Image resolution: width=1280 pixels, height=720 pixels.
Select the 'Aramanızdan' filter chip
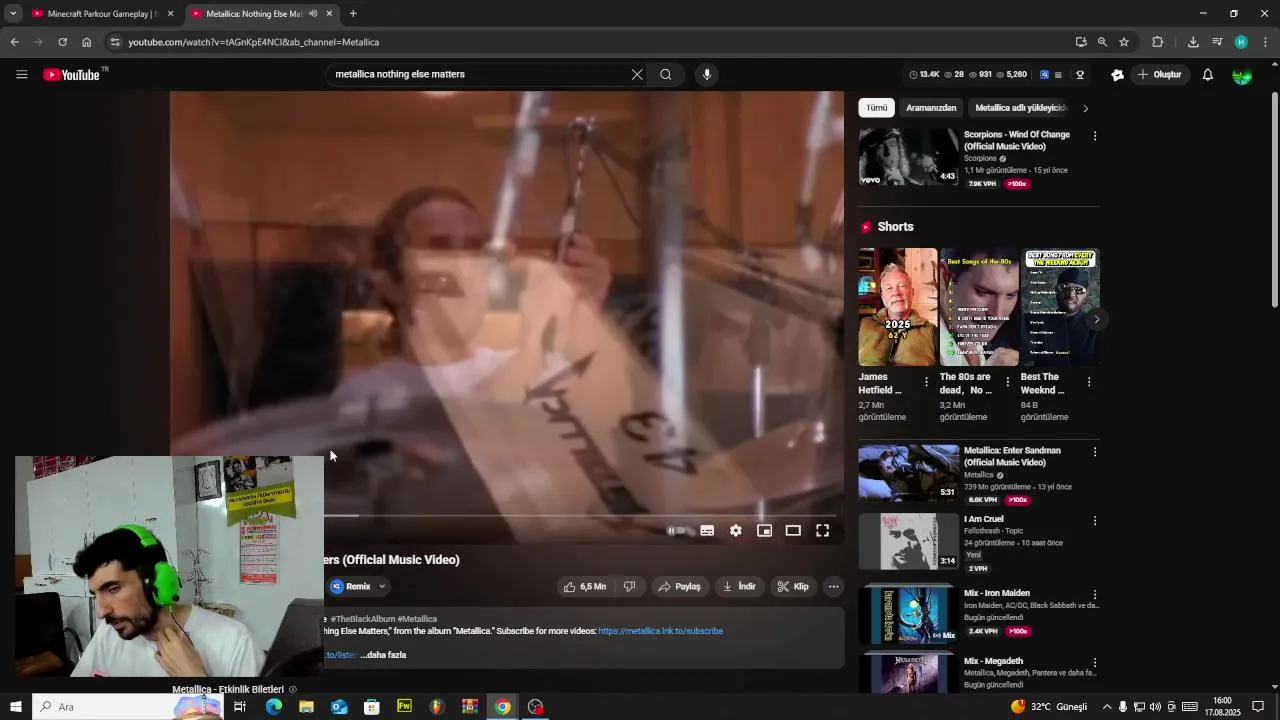[931, 108]
